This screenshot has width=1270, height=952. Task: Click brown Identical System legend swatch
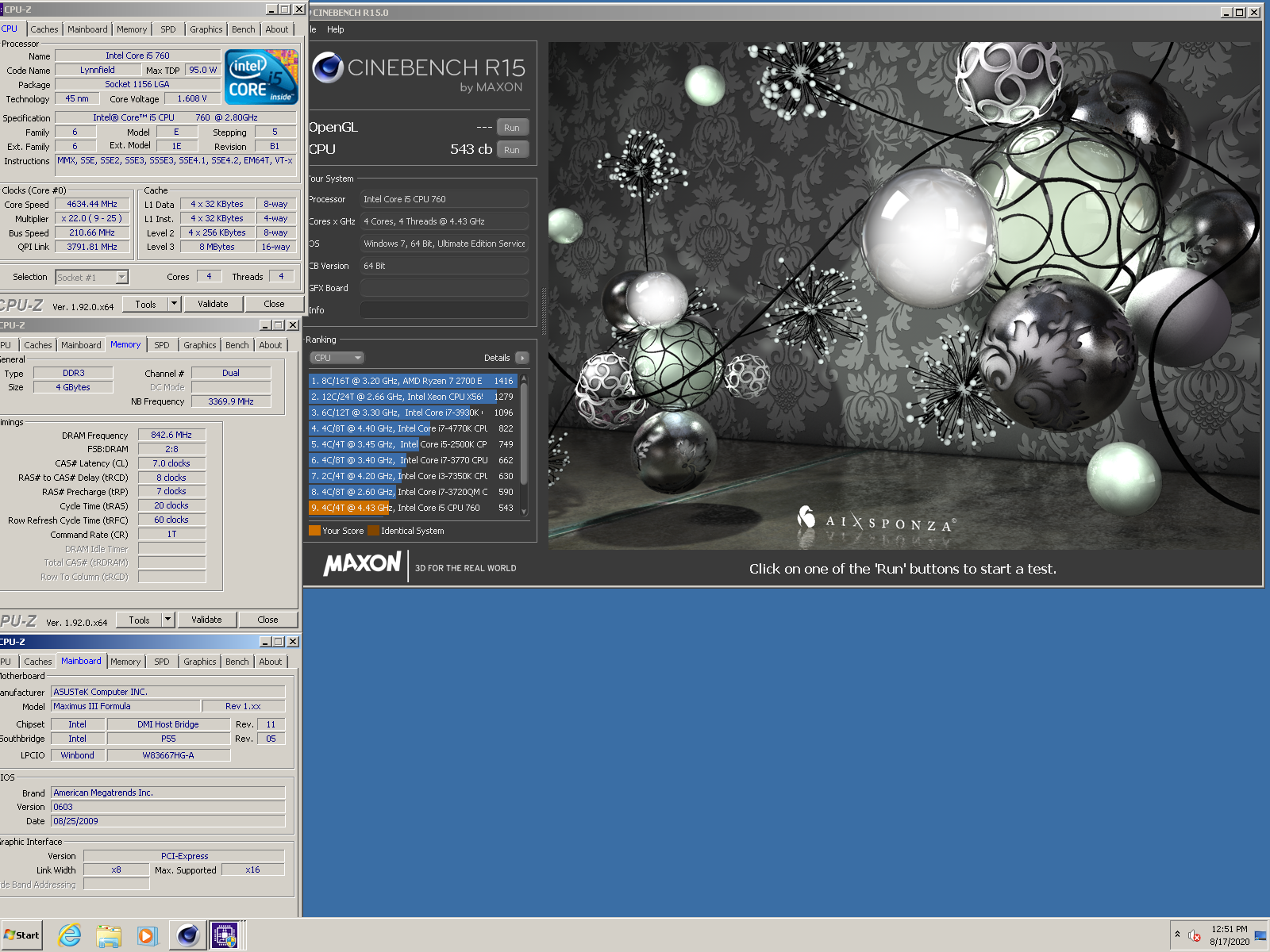[373, 531]
